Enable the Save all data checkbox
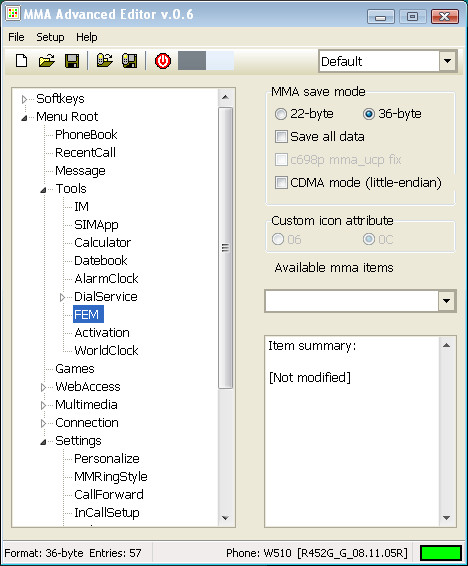This screenshot has height=566, width=468. click(281, 137)
